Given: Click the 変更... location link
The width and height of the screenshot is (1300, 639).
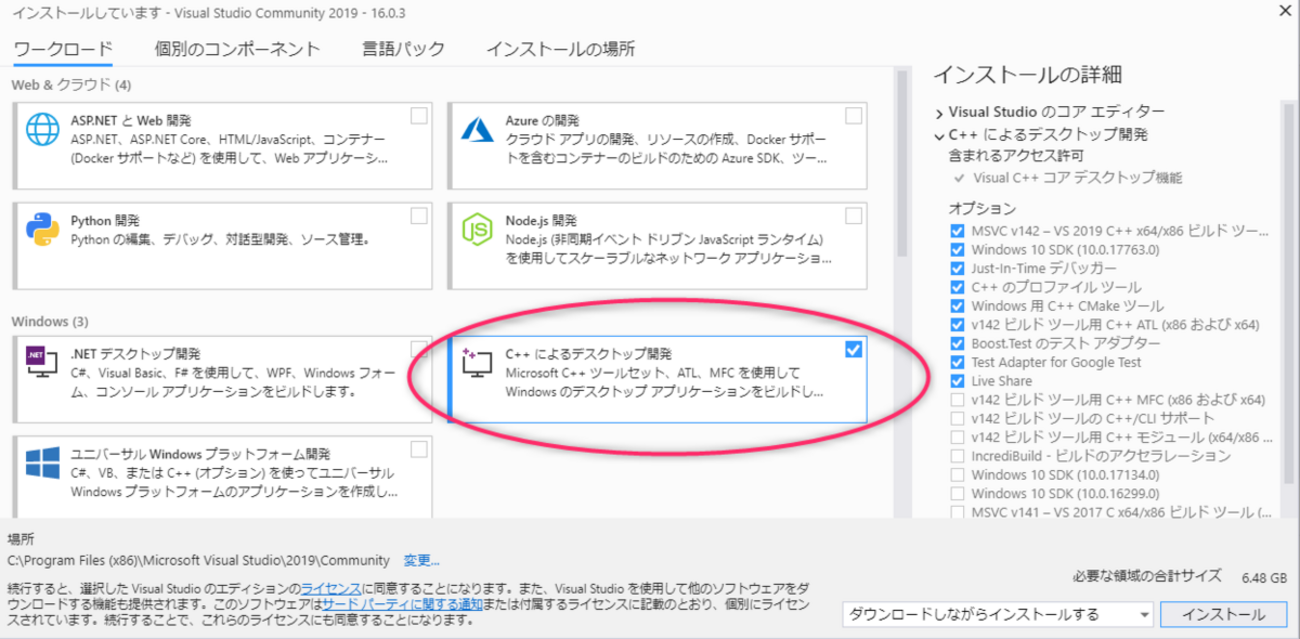Looking at the screenshot, I should pos(421,560).
